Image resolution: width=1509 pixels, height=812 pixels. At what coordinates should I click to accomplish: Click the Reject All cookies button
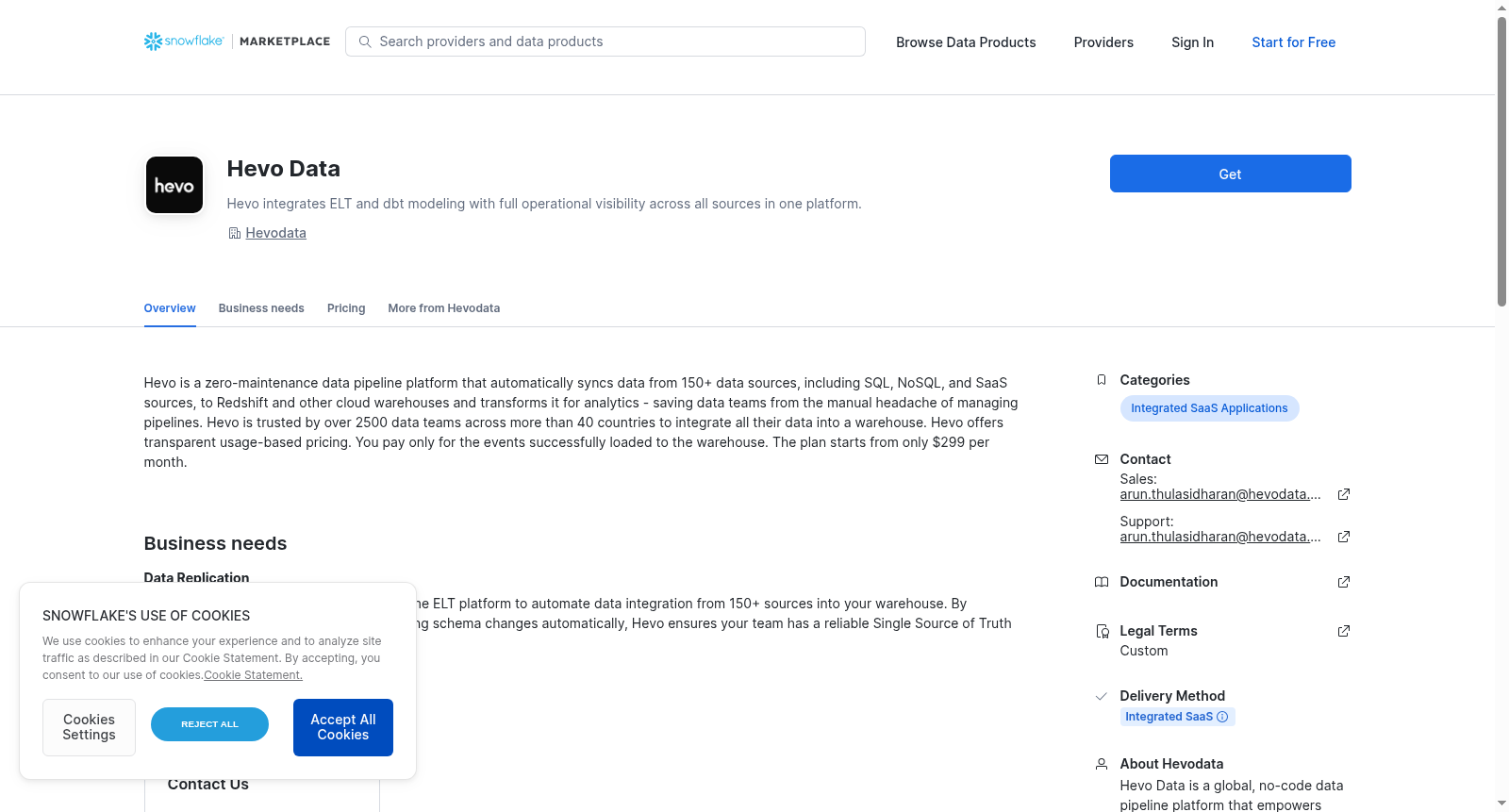click(209, 724)
